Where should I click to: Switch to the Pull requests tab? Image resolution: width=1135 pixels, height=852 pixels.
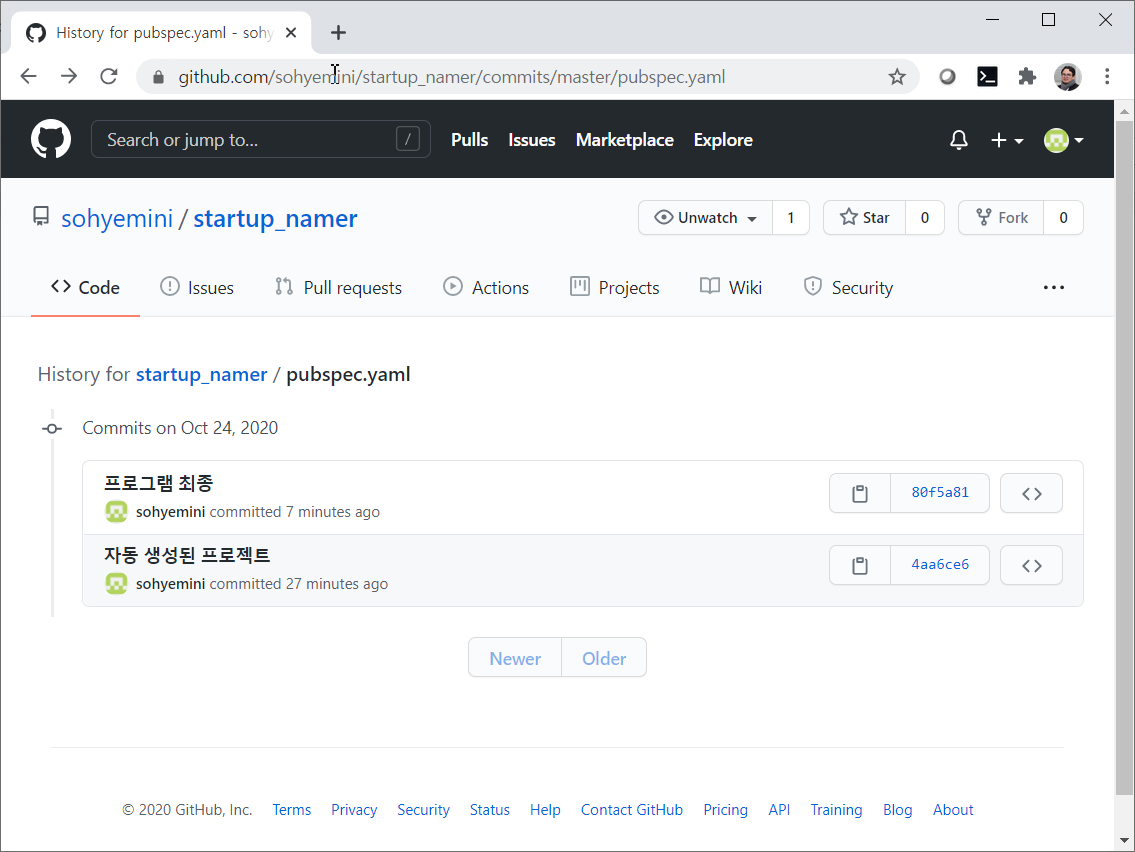pyautogui.click(x=339, y=287)
